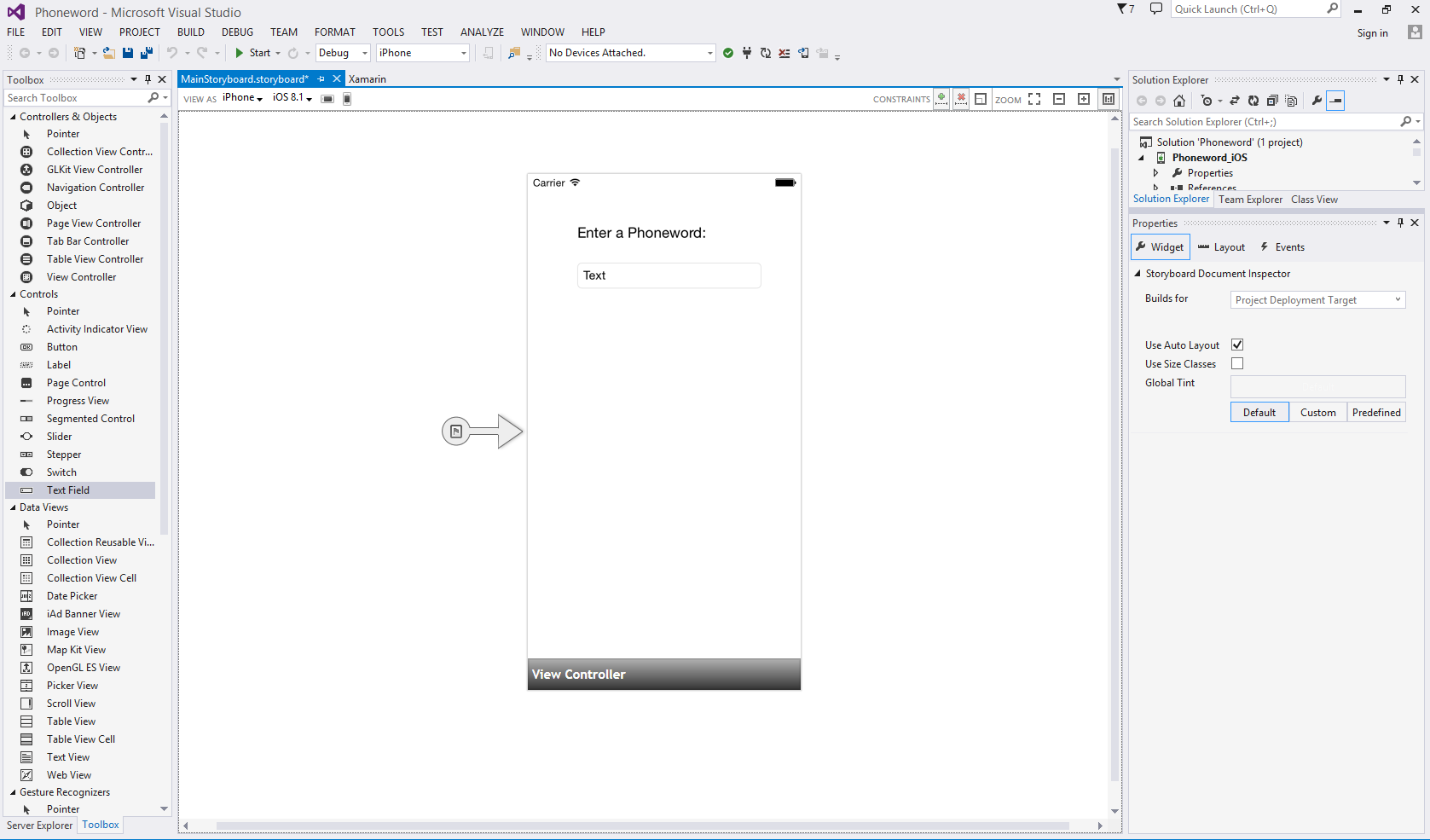
Task: Click the Global Tint color swatch field
Action: pyautogui.click(x=1317, y=387)
